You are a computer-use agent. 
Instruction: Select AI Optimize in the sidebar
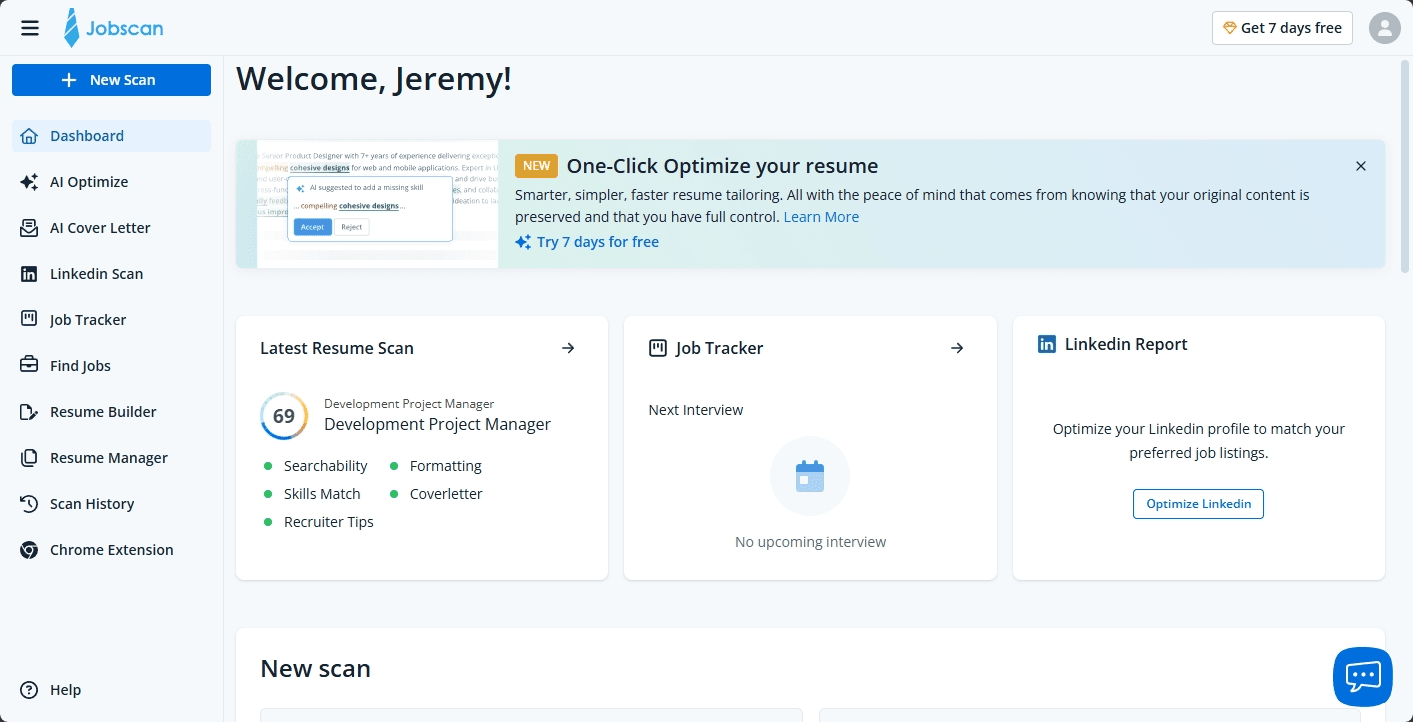(88, 182)
